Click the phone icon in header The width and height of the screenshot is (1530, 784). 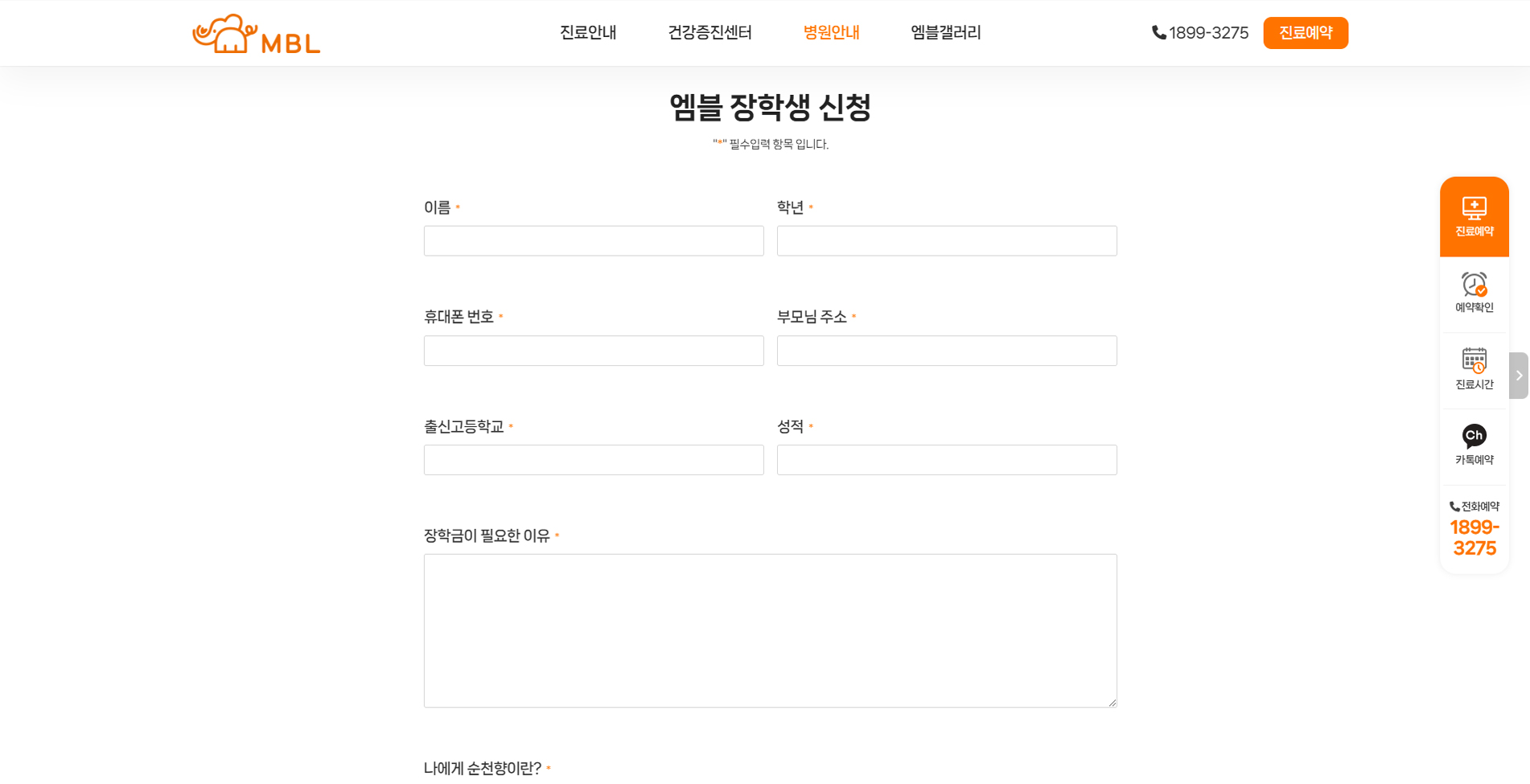(x=1158, y=33)
